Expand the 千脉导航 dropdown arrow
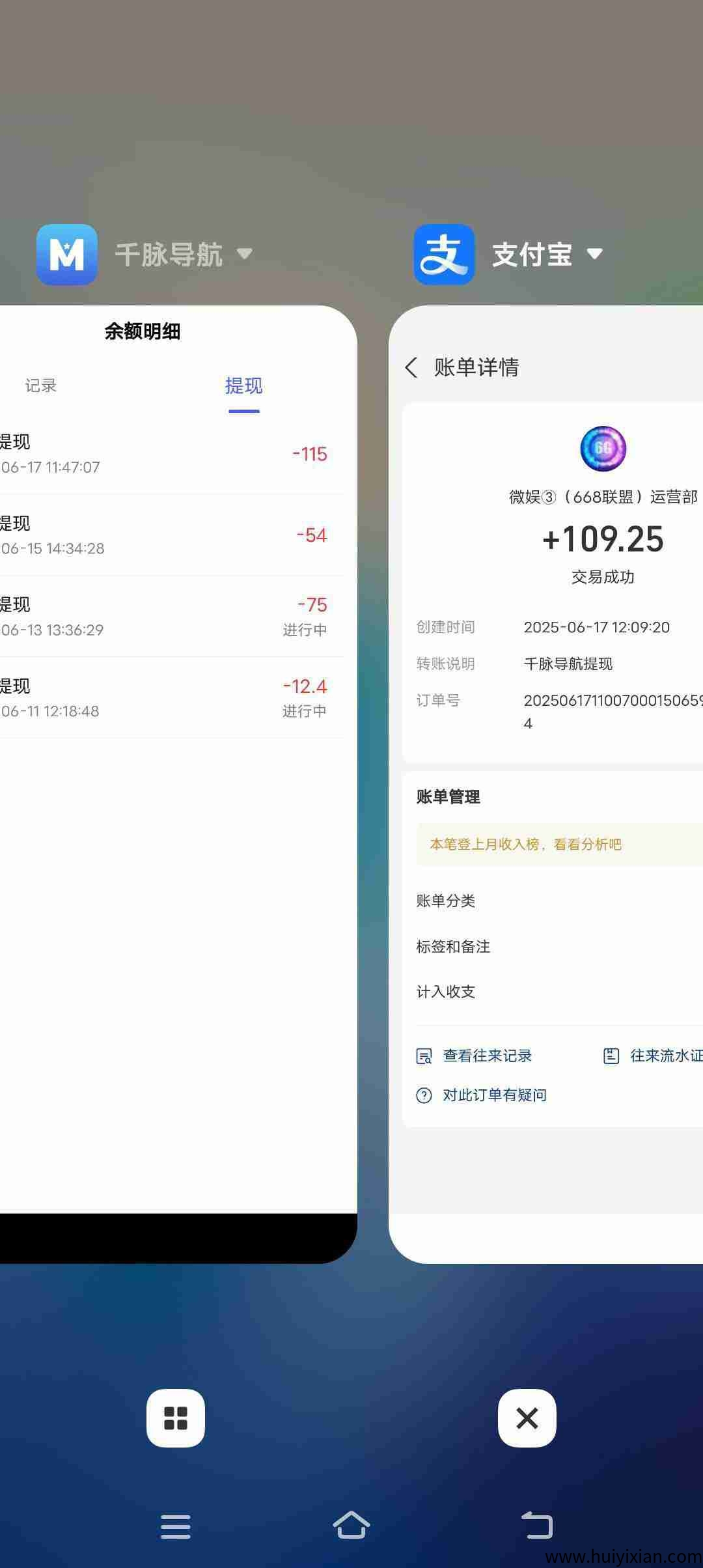 (244, 254)
